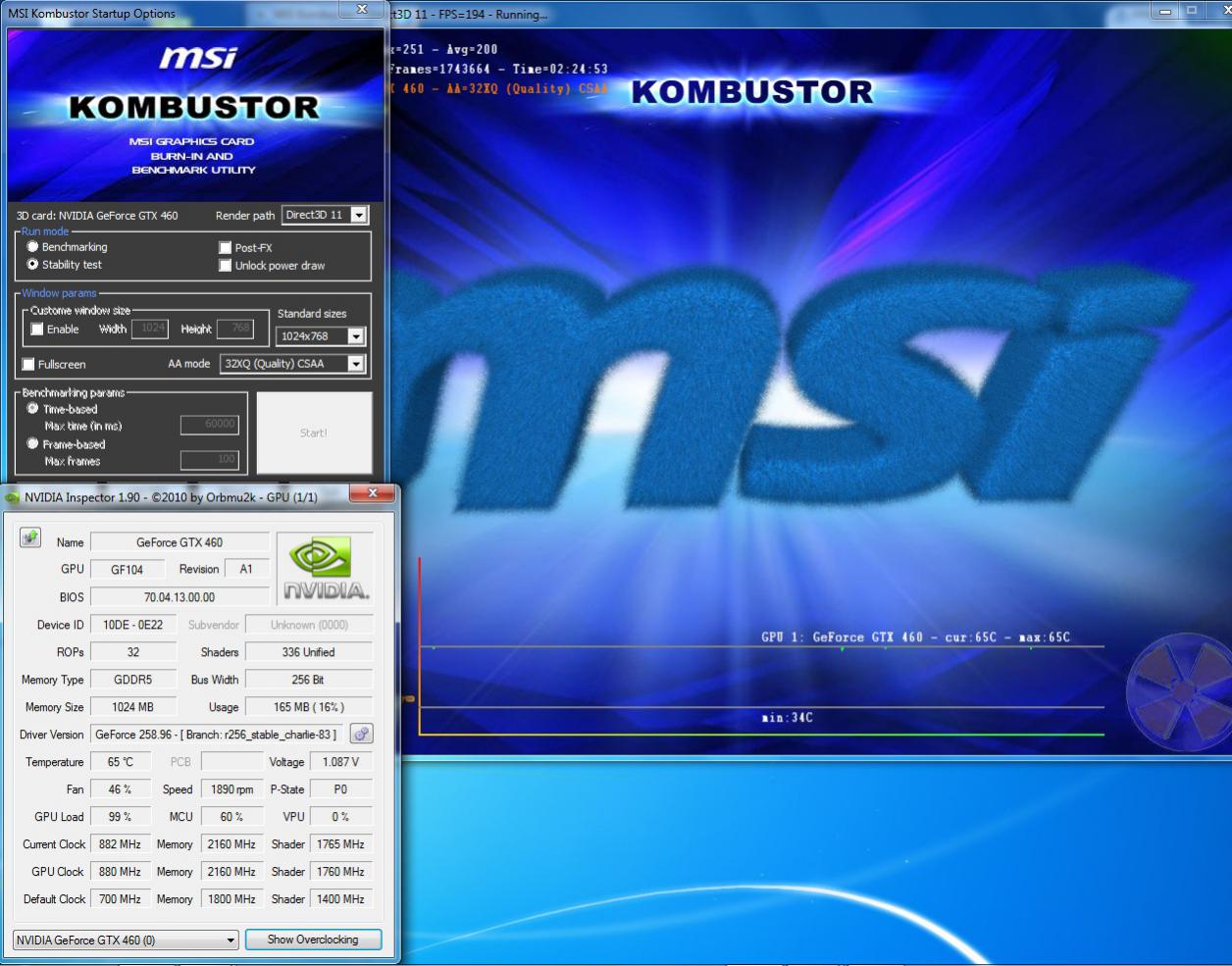Click the NVIDIA Inspector title bar icon
The width and height of the screenshot is (1232, 966).
coord(13,498)
